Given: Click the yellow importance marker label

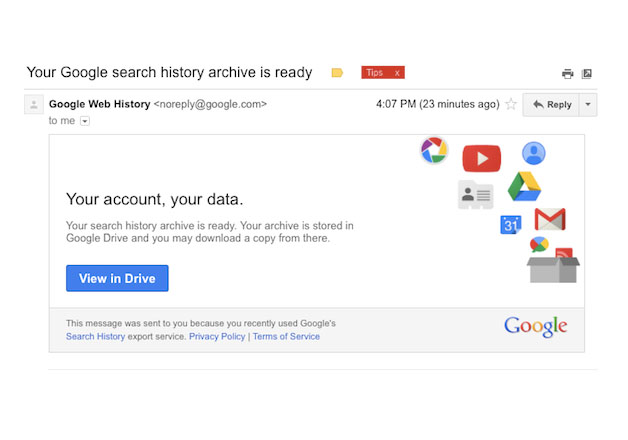Looking at the screenshot, I should [x=337, y=72].
